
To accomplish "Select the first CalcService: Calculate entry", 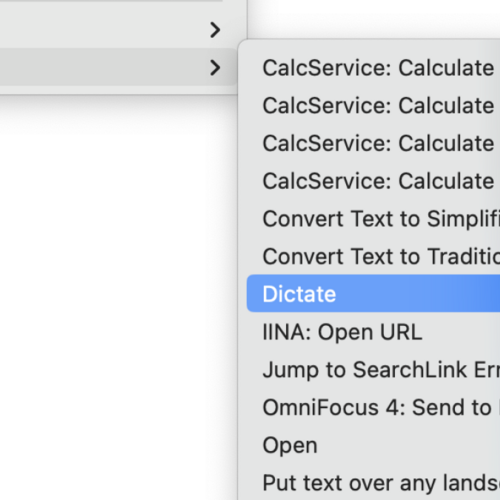I will [x=373, y=67].
